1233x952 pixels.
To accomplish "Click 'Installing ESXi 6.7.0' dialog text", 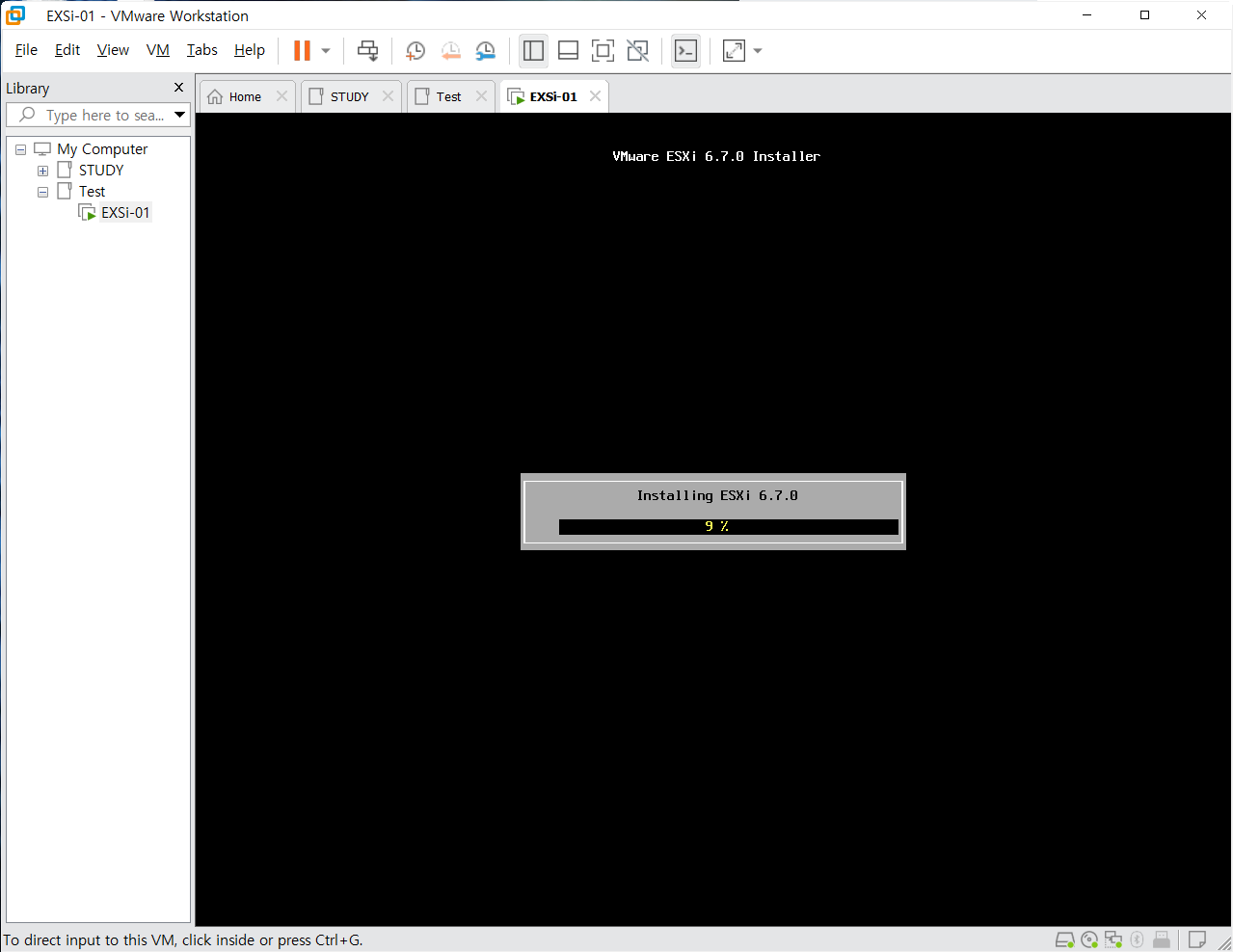I will coord(717,495).
